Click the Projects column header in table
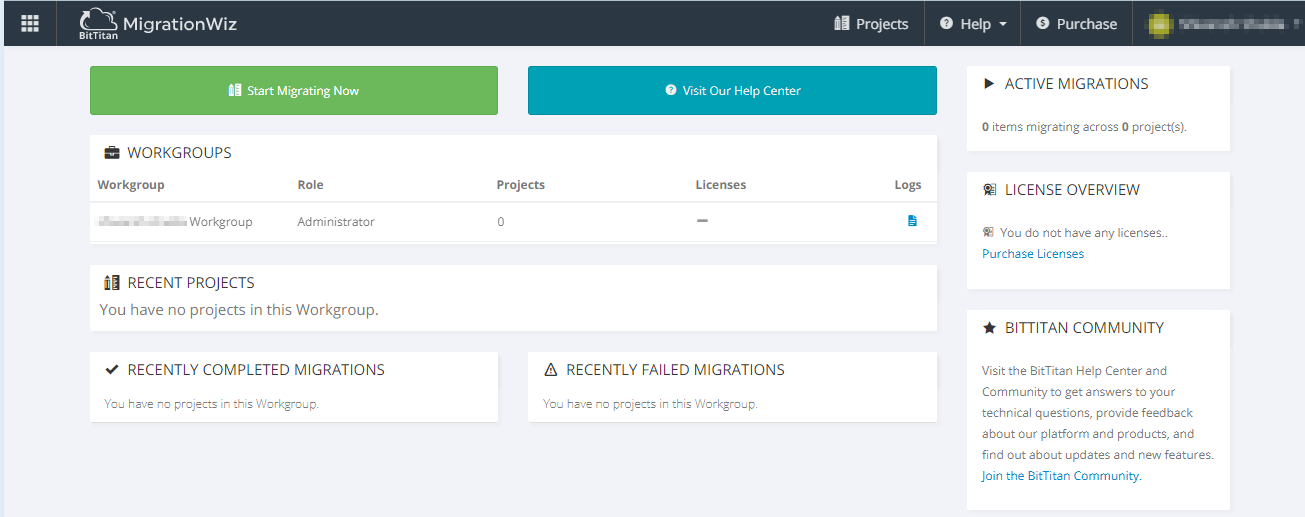This screenshot has height=517, width=1305. [x=521, y=185]
